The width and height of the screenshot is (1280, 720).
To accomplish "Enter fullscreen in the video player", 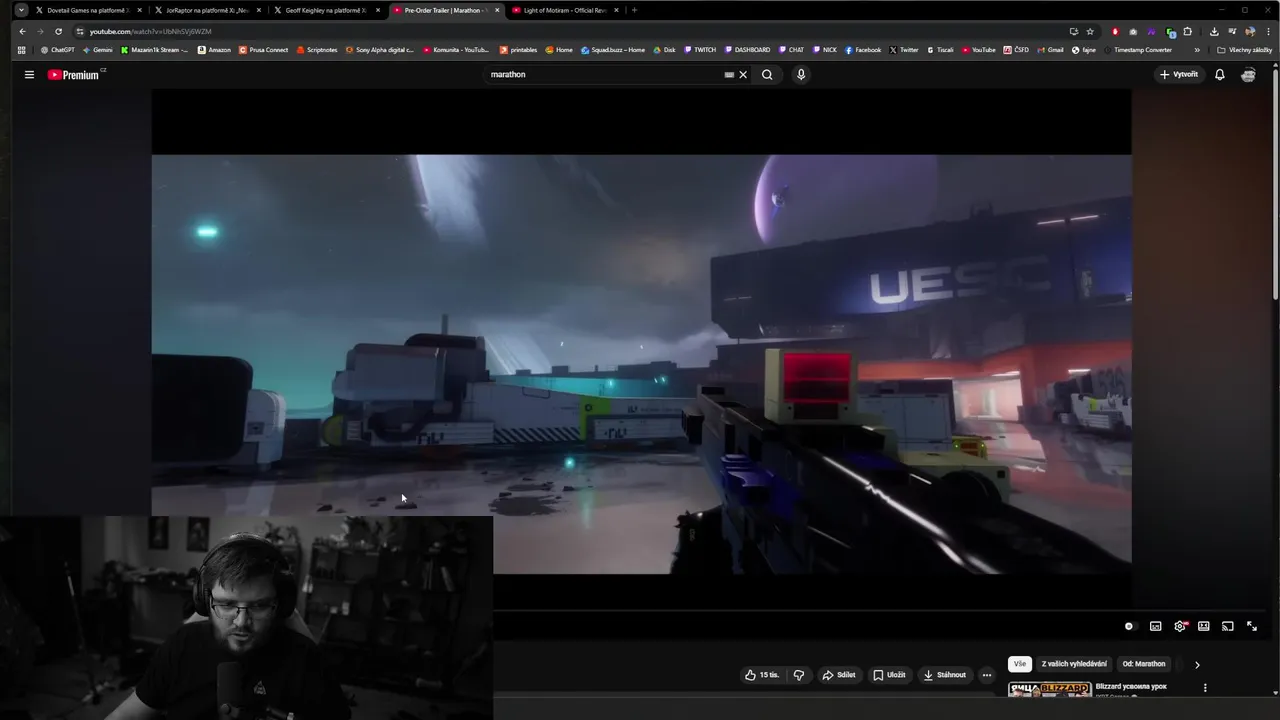I will [1252, 627].
